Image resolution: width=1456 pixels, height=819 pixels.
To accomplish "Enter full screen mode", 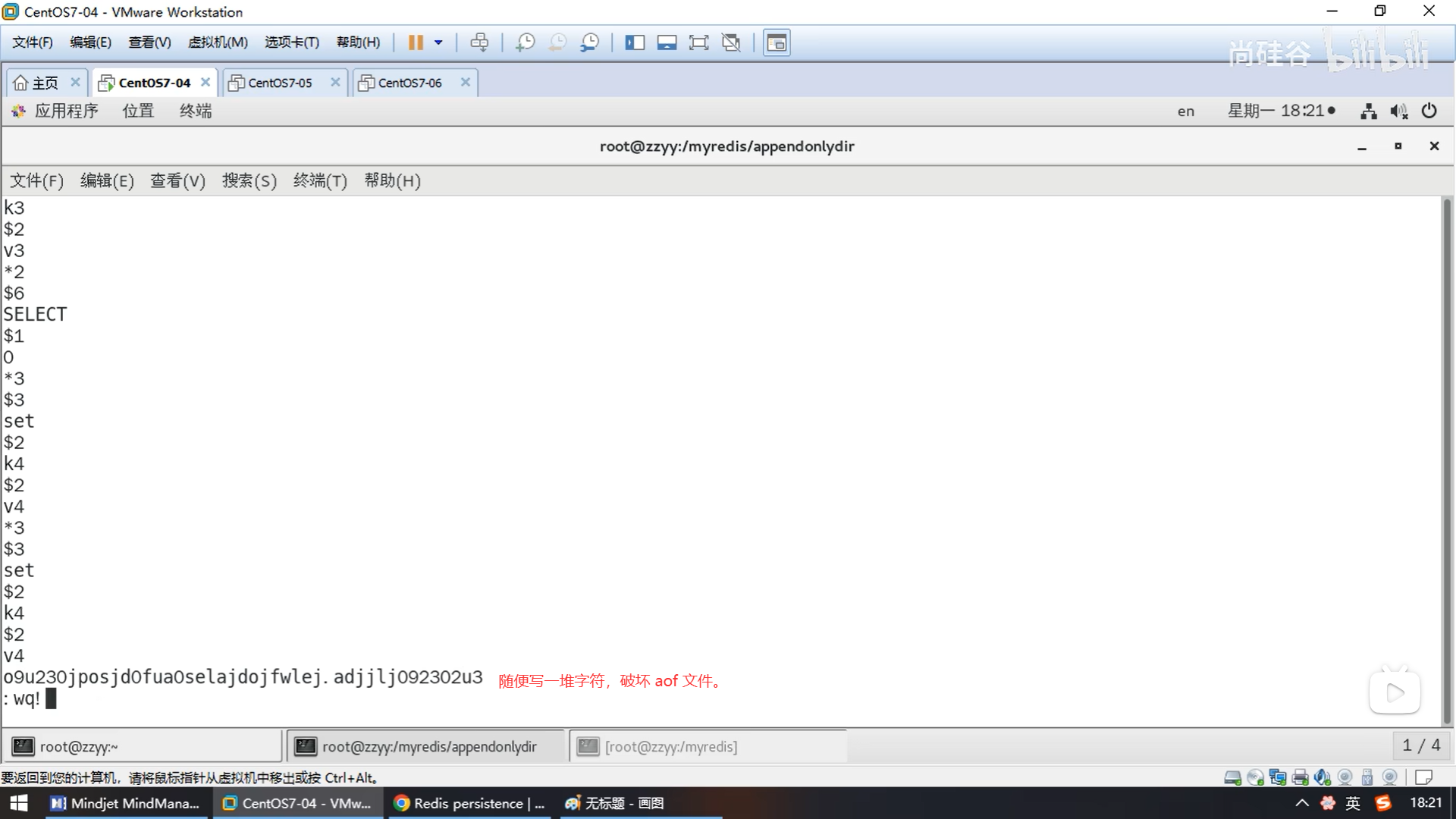I will pyautogui.click(x=698, y=42).
